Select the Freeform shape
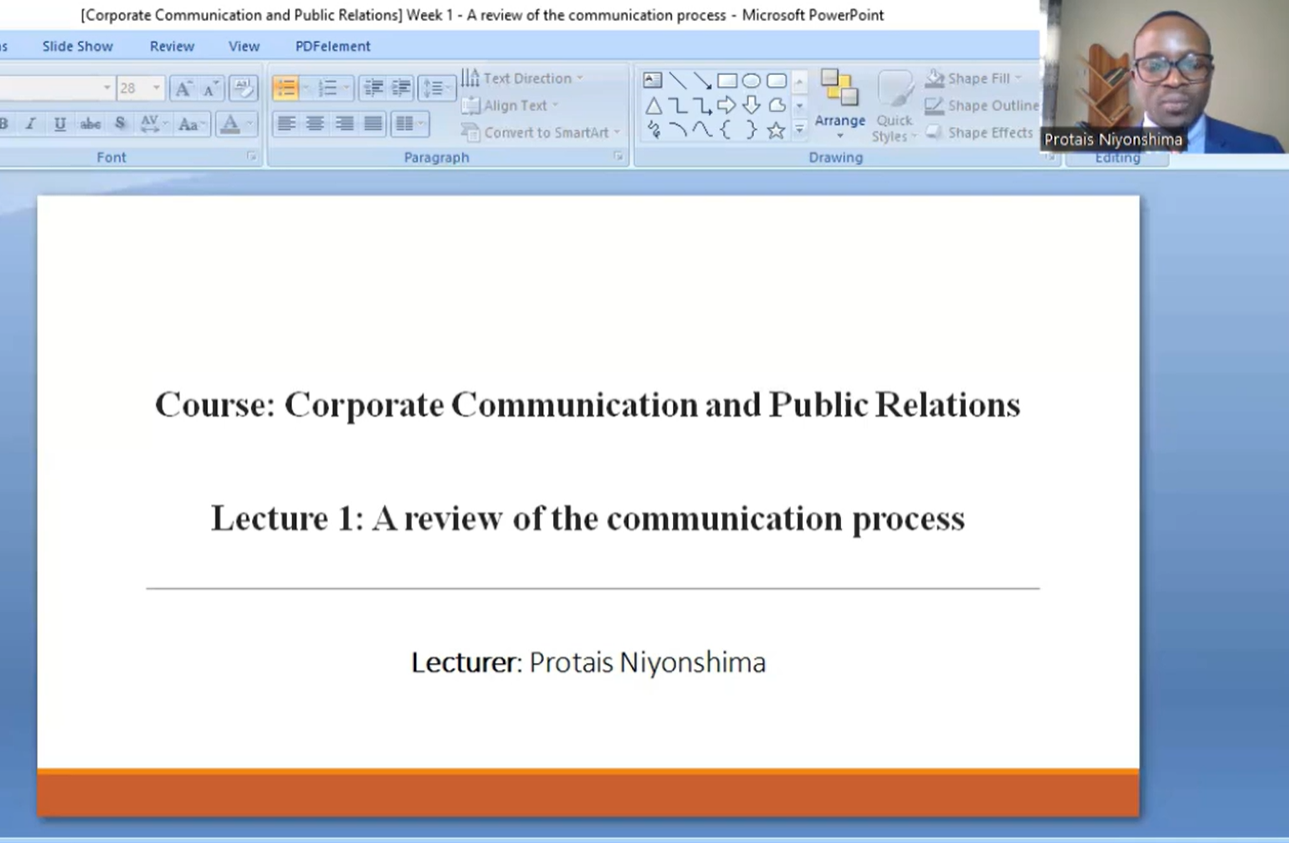1289x843 pixels. 776,105
